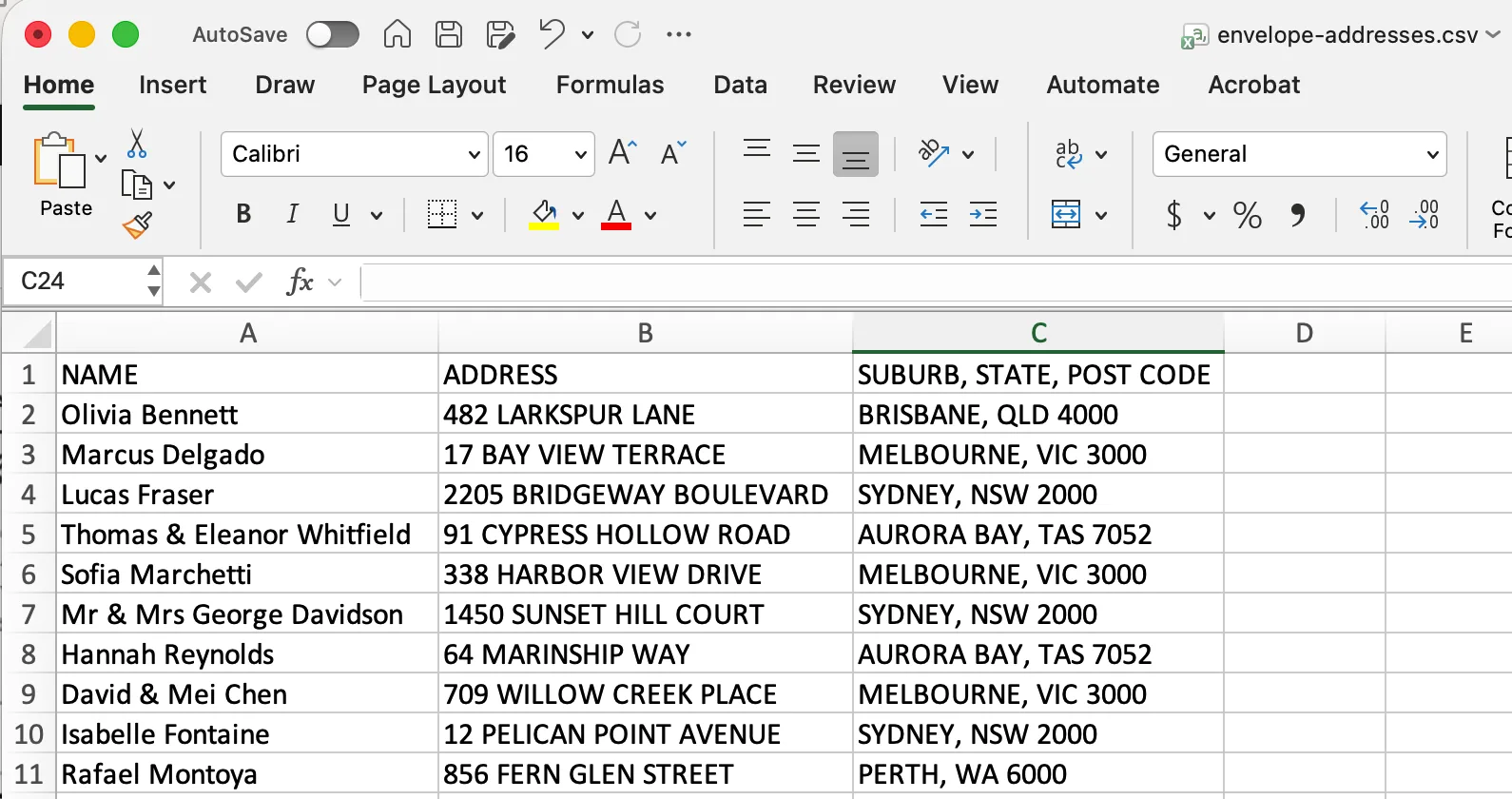Click the Cut scissors icon
The height and width of the screenshot is (799, 1512).
click(x=137, y=144)
